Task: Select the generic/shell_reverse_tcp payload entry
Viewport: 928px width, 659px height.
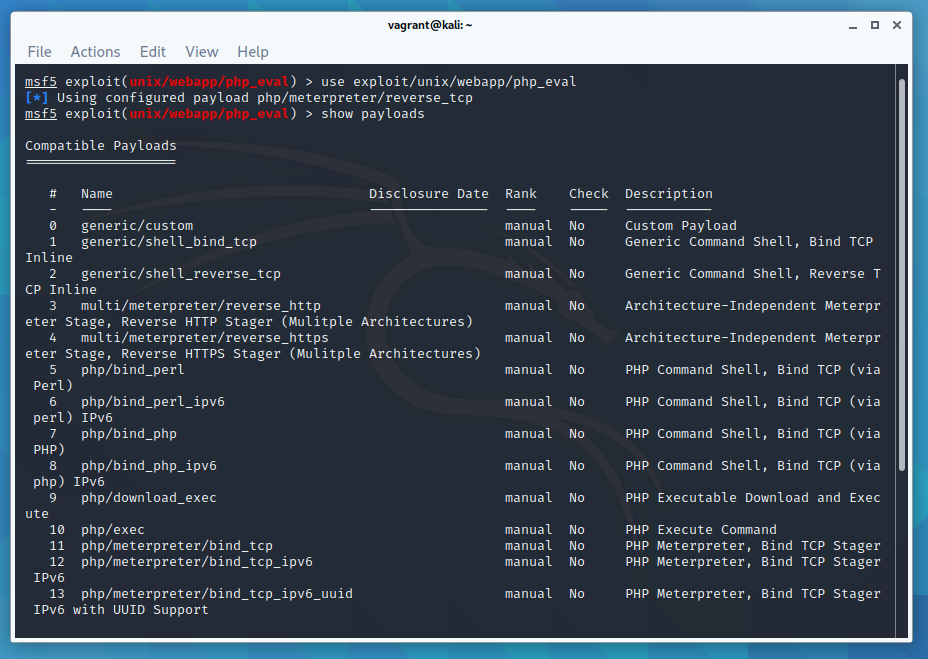Action: click(168, 273)
